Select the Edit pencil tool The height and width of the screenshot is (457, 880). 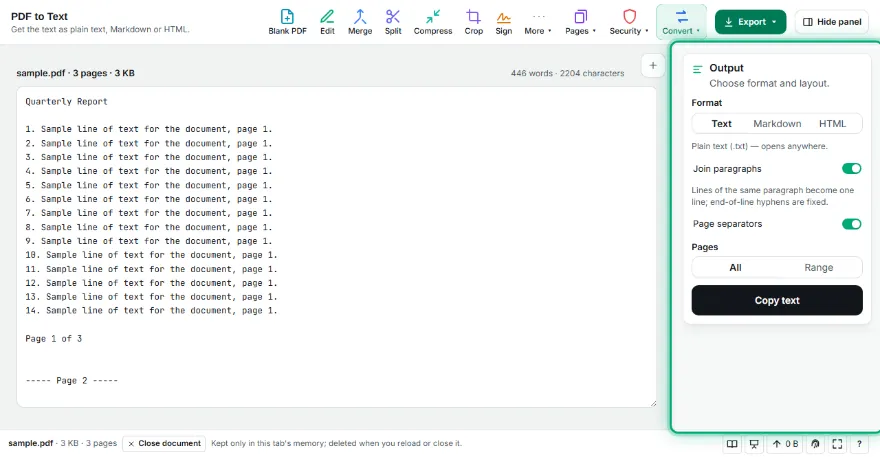pos(327,22)
